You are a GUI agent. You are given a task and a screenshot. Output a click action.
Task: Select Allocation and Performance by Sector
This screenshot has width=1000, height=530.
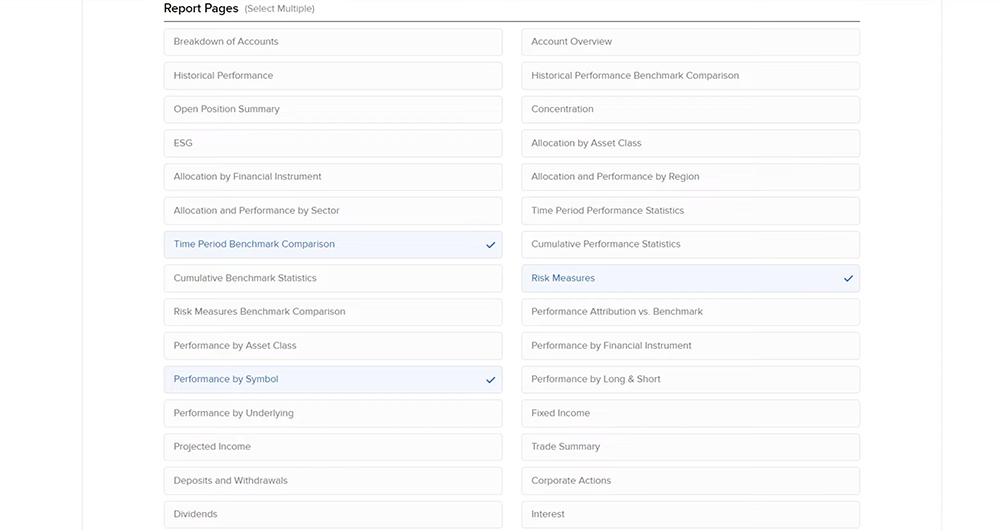332,211
